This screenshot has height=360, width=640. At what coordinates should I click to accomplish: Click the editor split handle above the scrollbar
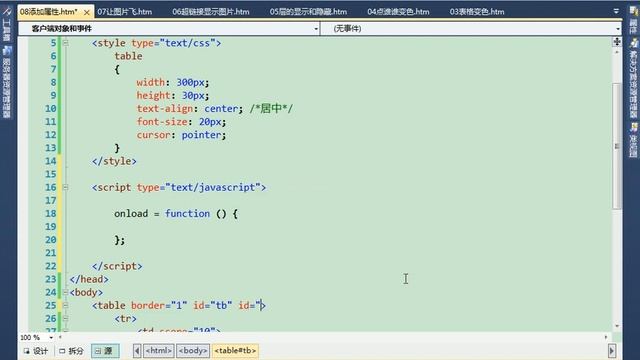[617, 41]
